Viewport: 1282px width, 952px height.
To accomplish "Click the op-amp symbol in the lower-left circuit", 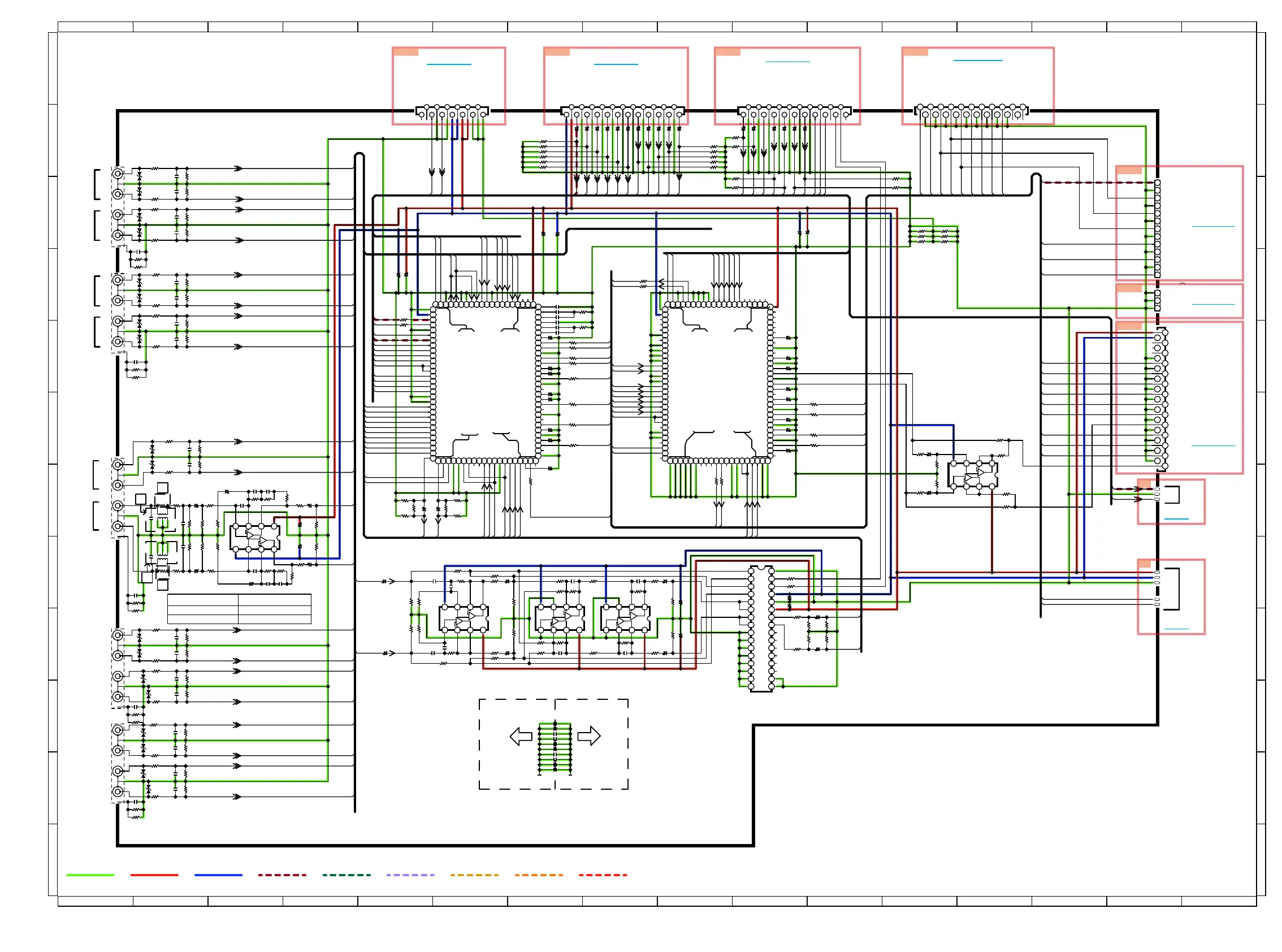I will (x=255, y=537).
